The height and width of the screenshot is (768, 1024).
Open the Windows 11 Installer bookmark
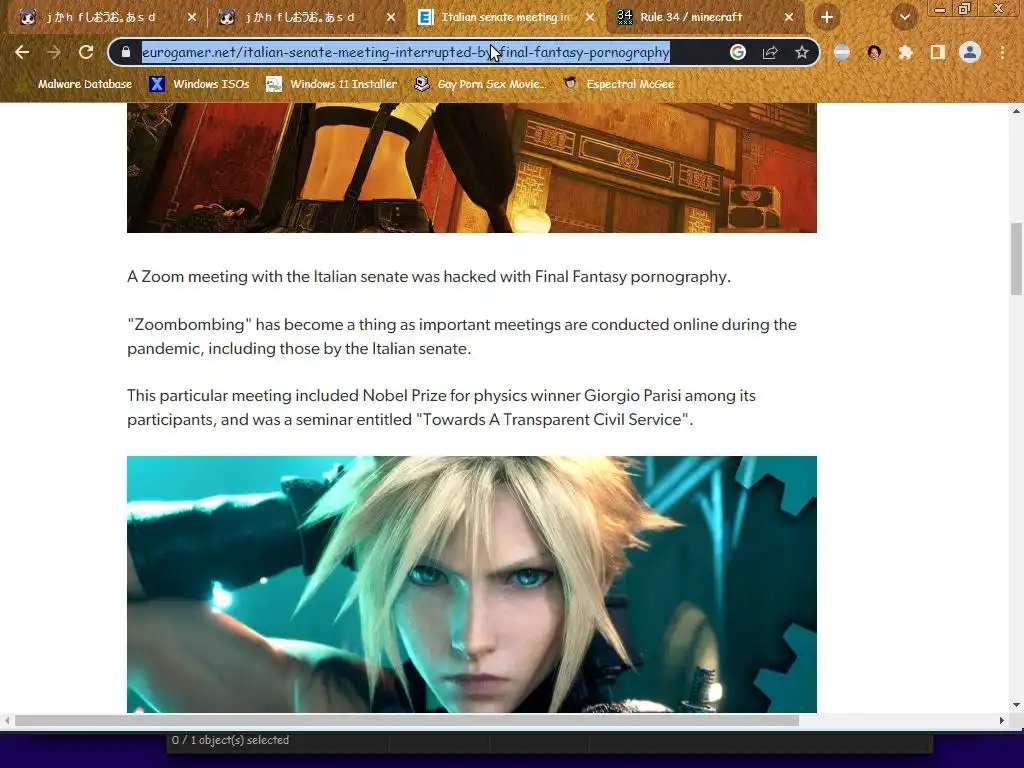pyautogui.click(x=332, y=84)
